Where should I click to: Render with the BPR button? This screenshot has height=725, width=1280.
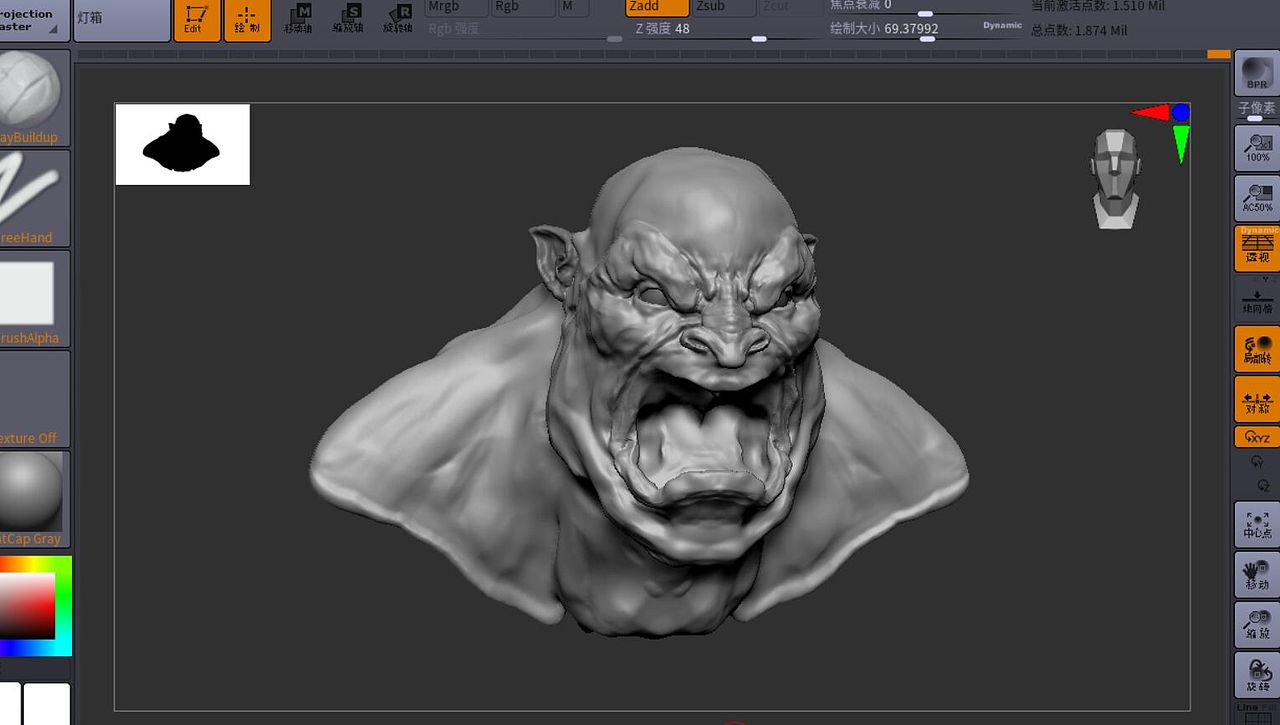coord(1257,73)
